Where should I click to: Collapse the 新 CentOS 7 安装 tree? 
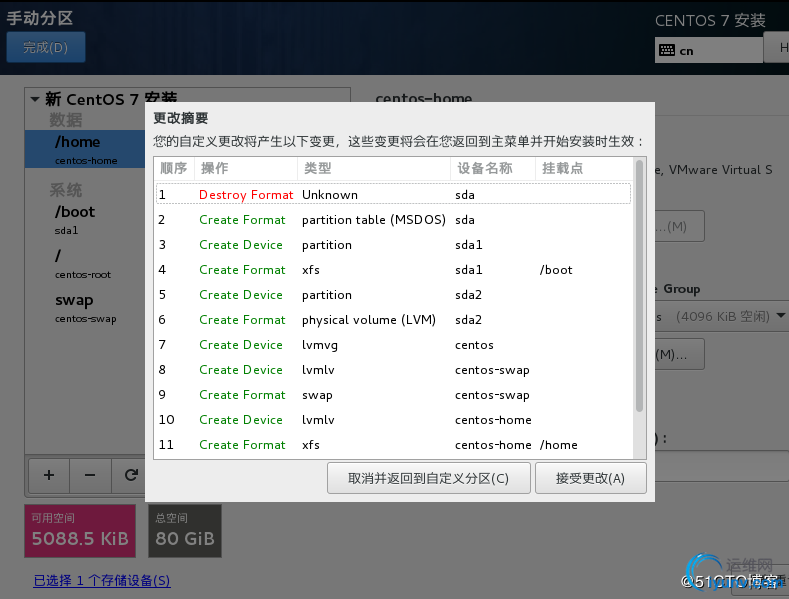coord(35,99)
